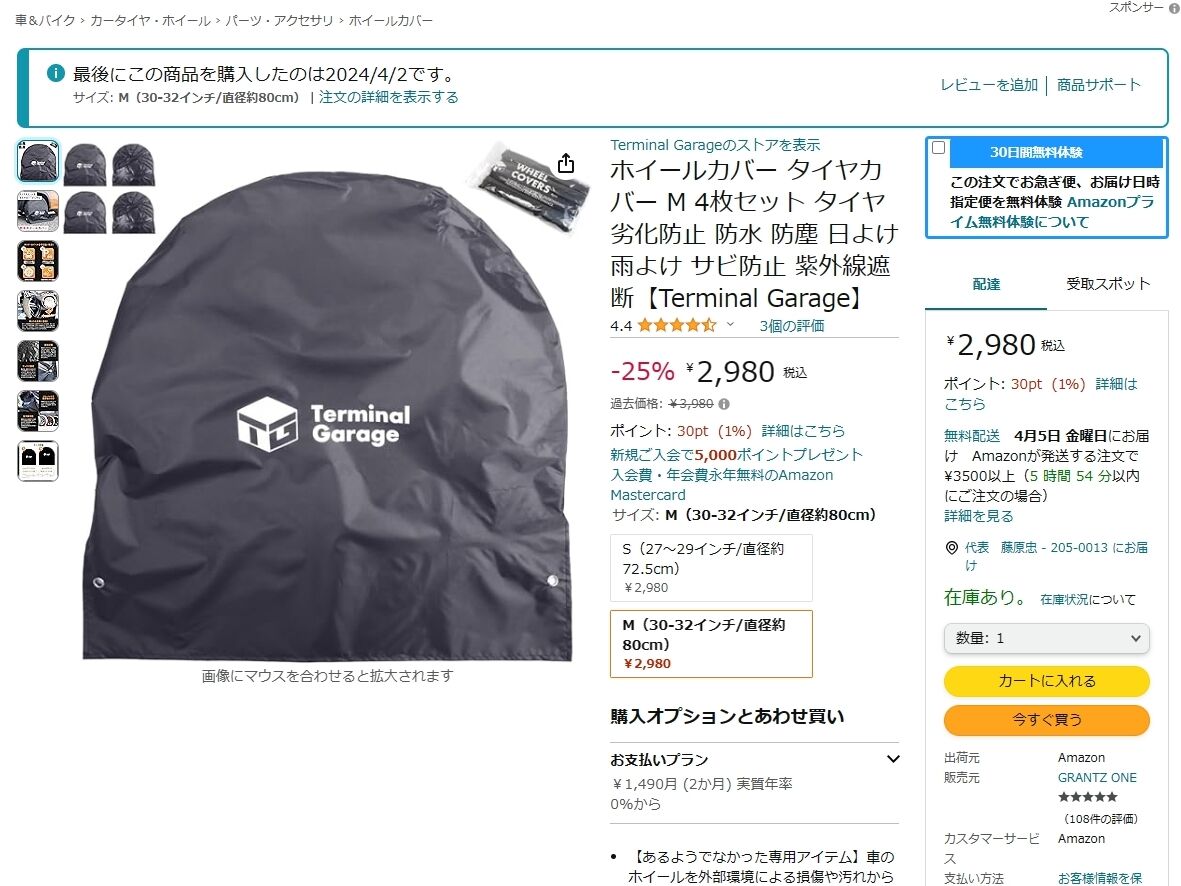This screenshot has height=886, width=1181.
Task: Open the rating breakdown arrow next to the stars
Action: [730, 325]
